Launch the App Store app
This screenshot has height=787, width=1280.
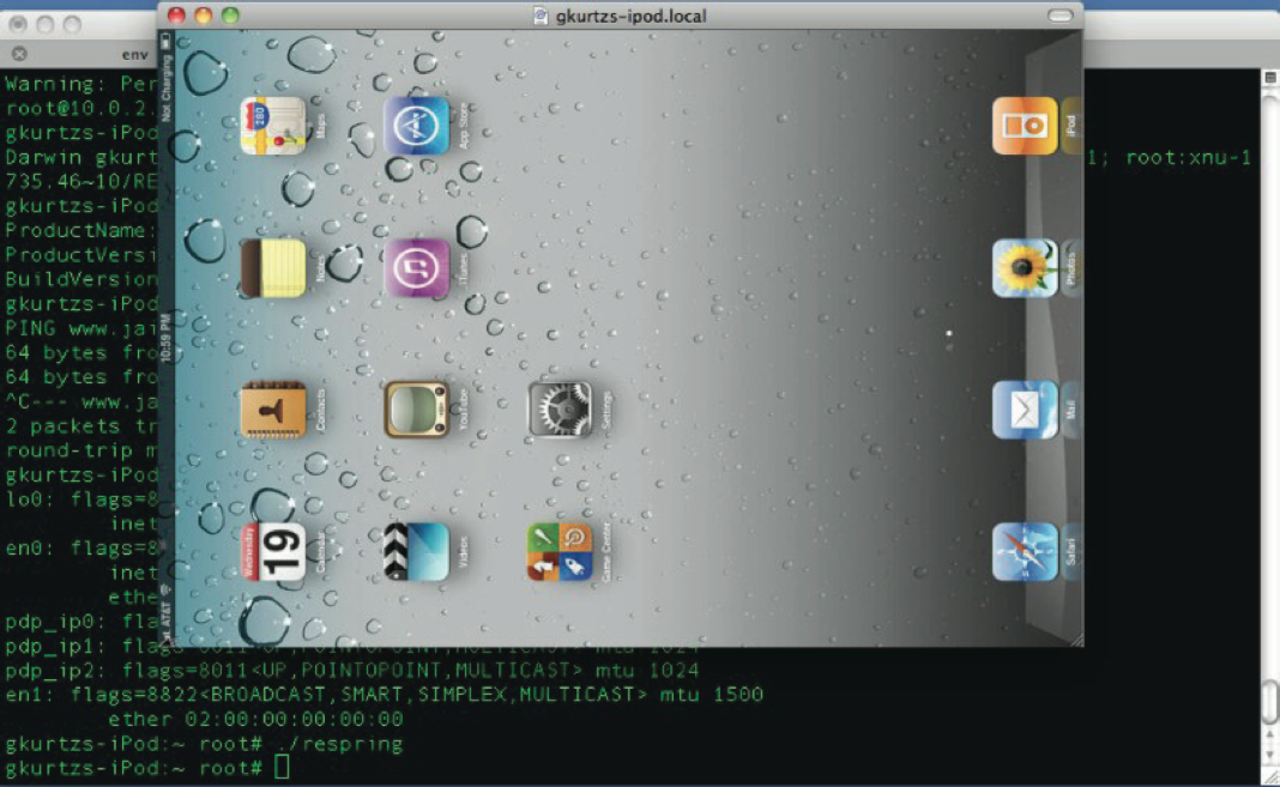click(416, 126)
